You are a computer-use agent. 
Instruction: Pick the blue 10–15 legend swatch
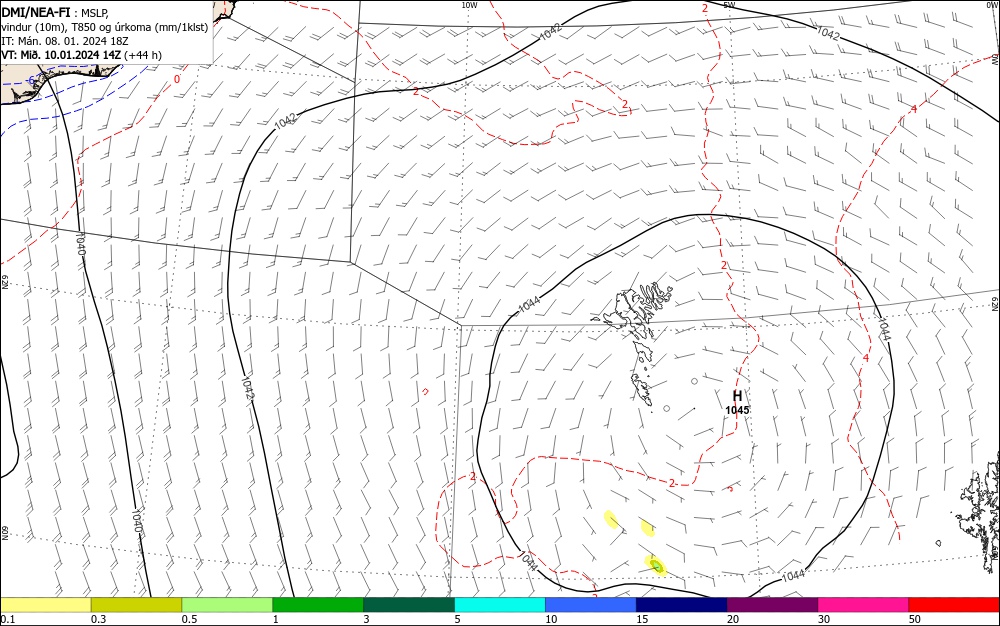(x=591, y=605)
